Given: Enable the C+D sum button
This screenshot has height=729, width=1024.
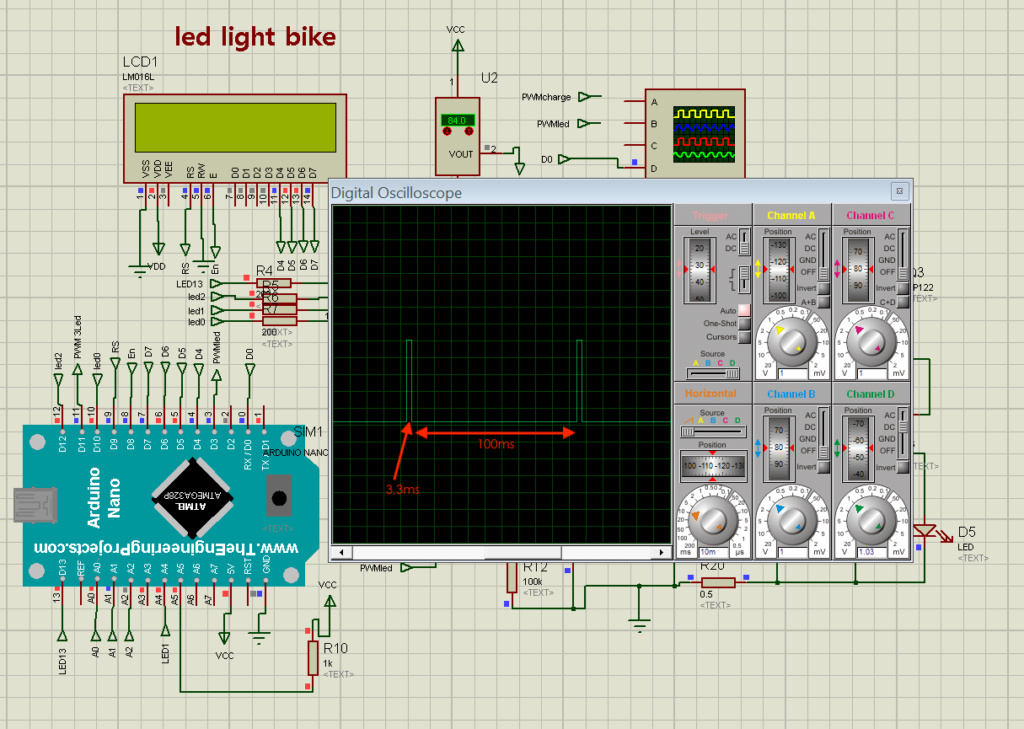Looking at the screenshot, I should [903, 302].
